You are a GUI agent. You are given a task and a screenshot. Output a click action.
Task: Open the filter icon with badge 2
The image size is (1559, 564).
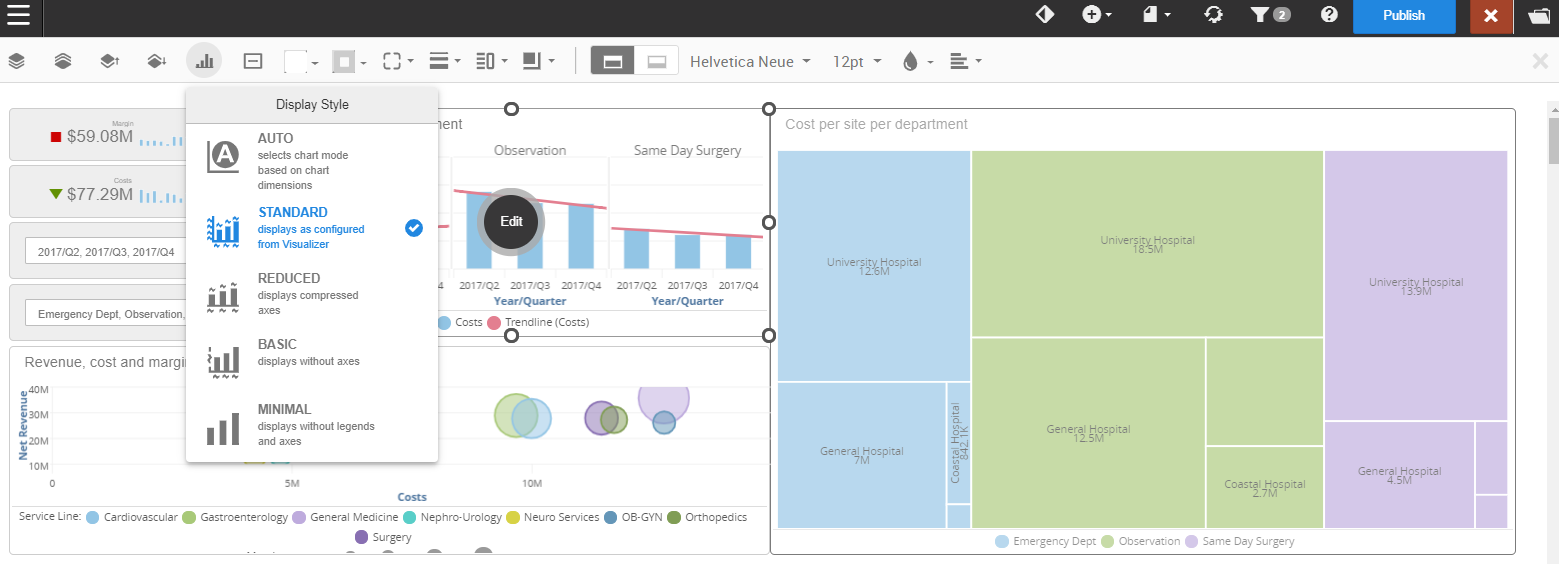[1269, 15]
